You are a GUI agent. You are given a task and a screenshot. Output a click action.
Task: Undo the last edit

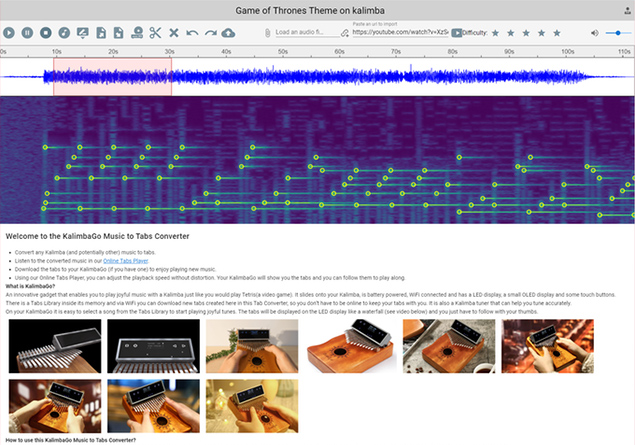(x=192, y=33)
